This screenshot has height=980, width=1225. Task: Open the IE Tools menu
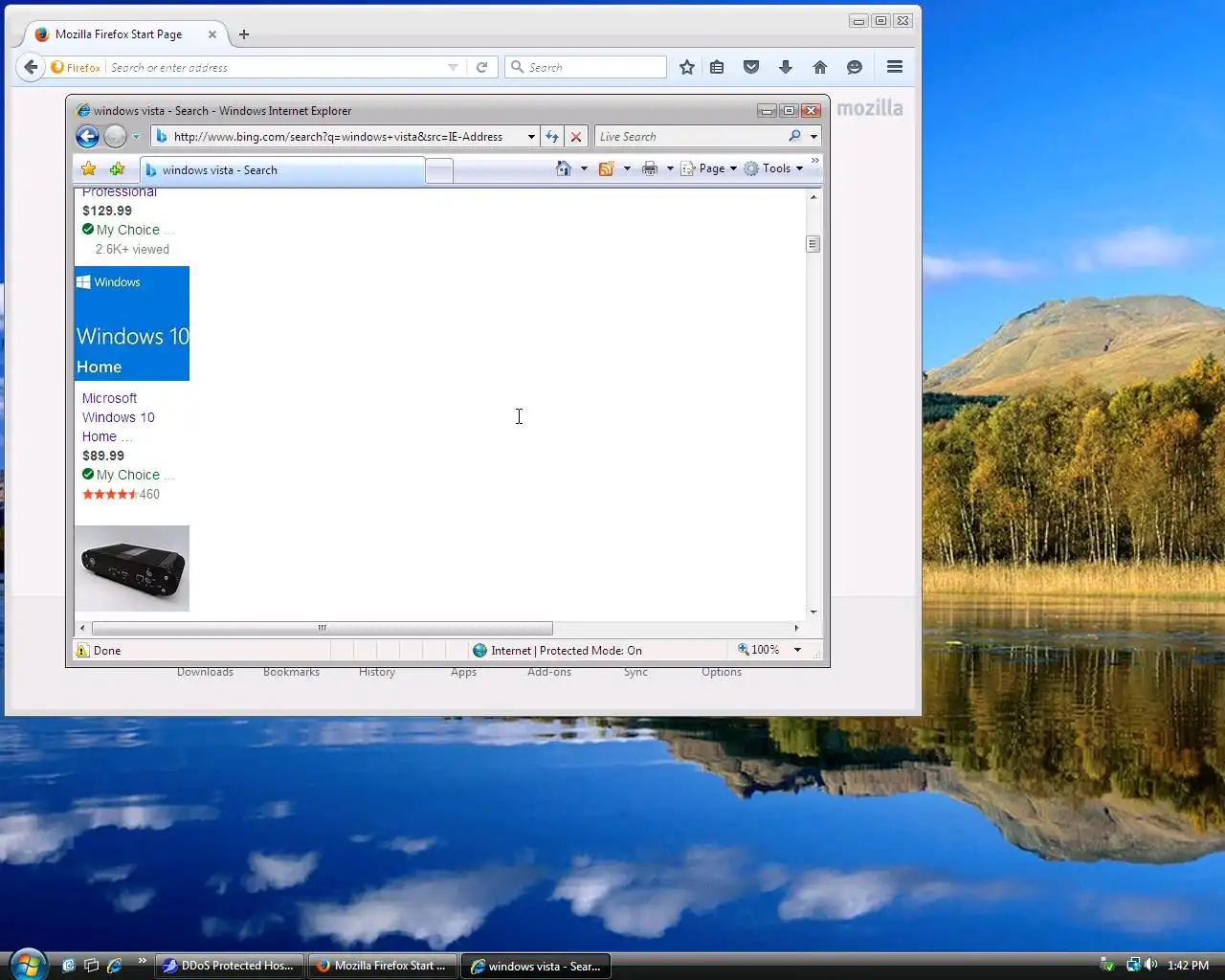773,168
